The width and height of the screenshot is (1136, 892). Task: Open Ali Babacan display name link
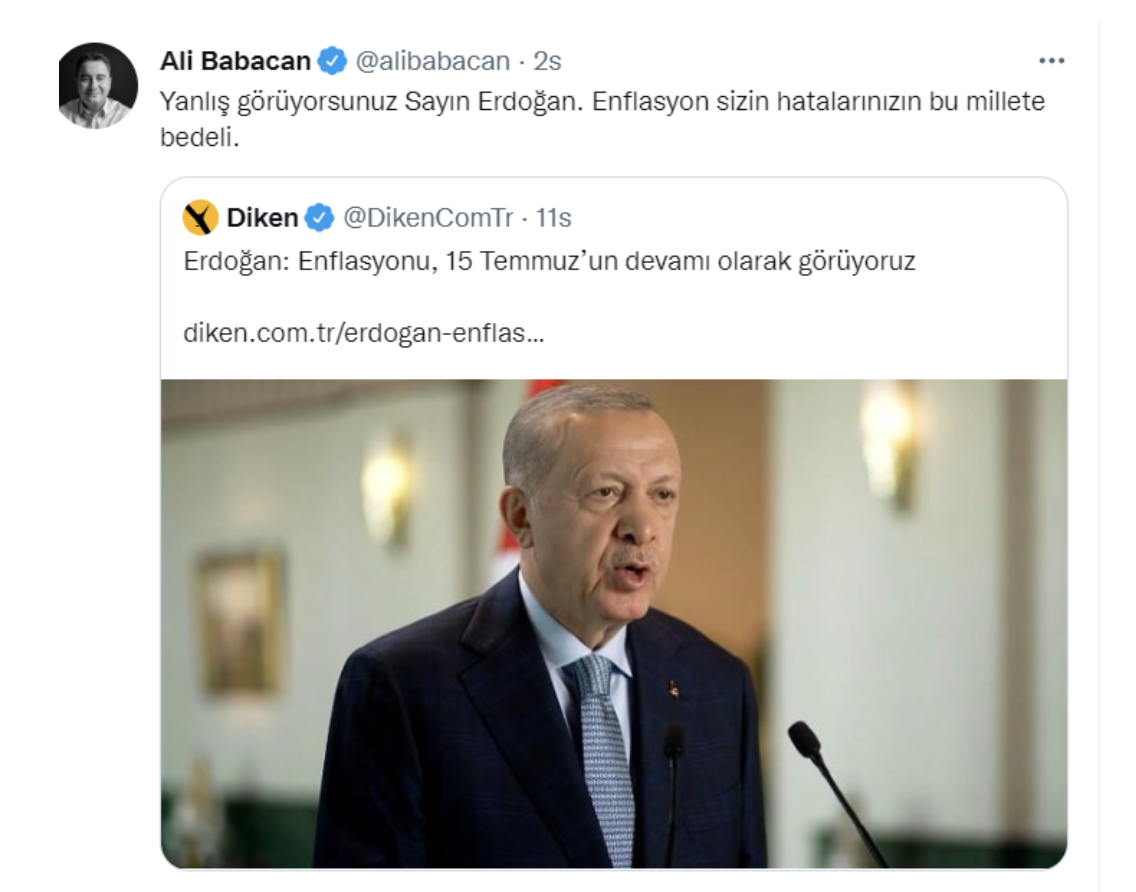coord(235,61)
